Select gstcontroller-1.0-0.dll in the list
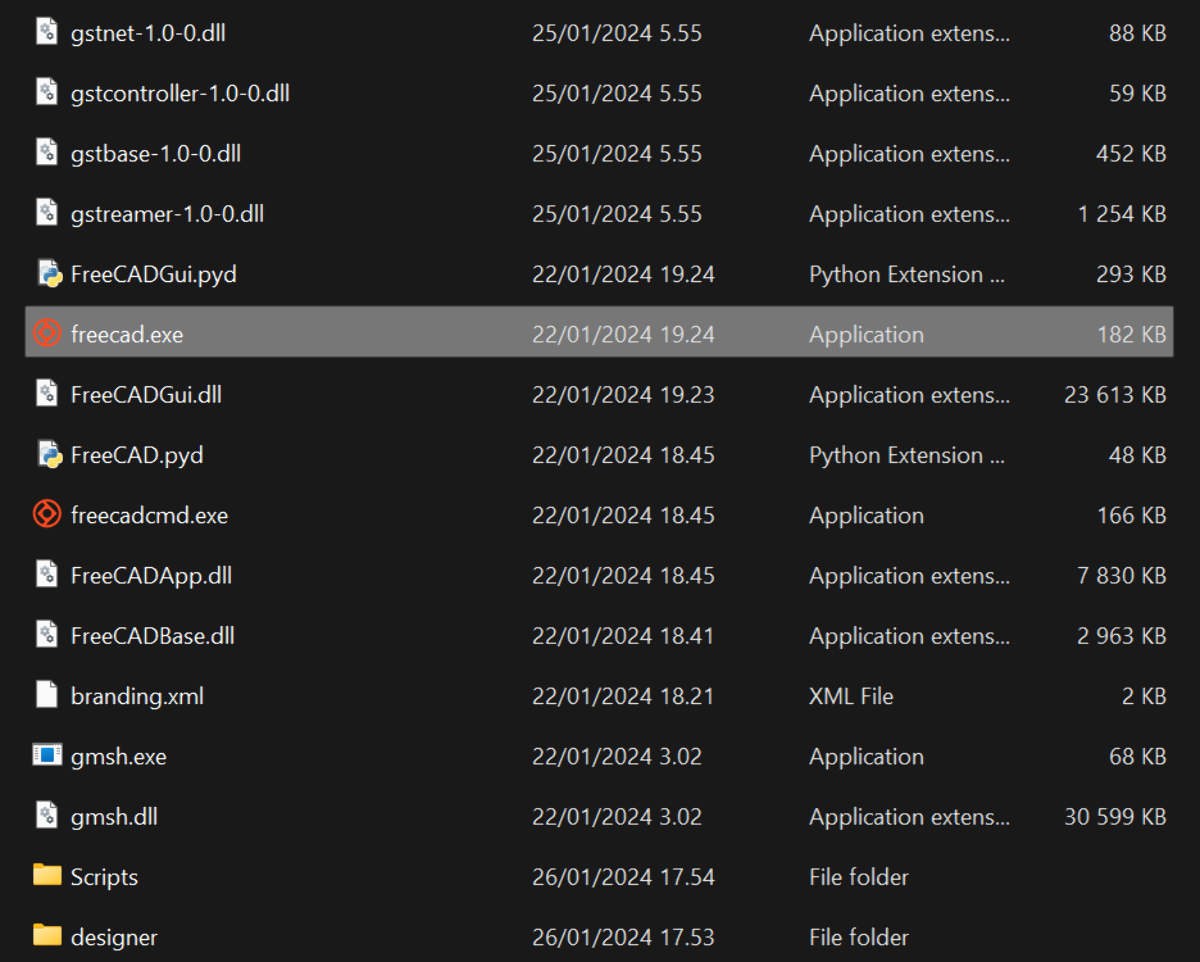Screen dimensions: 1200x962 point(180,93)
